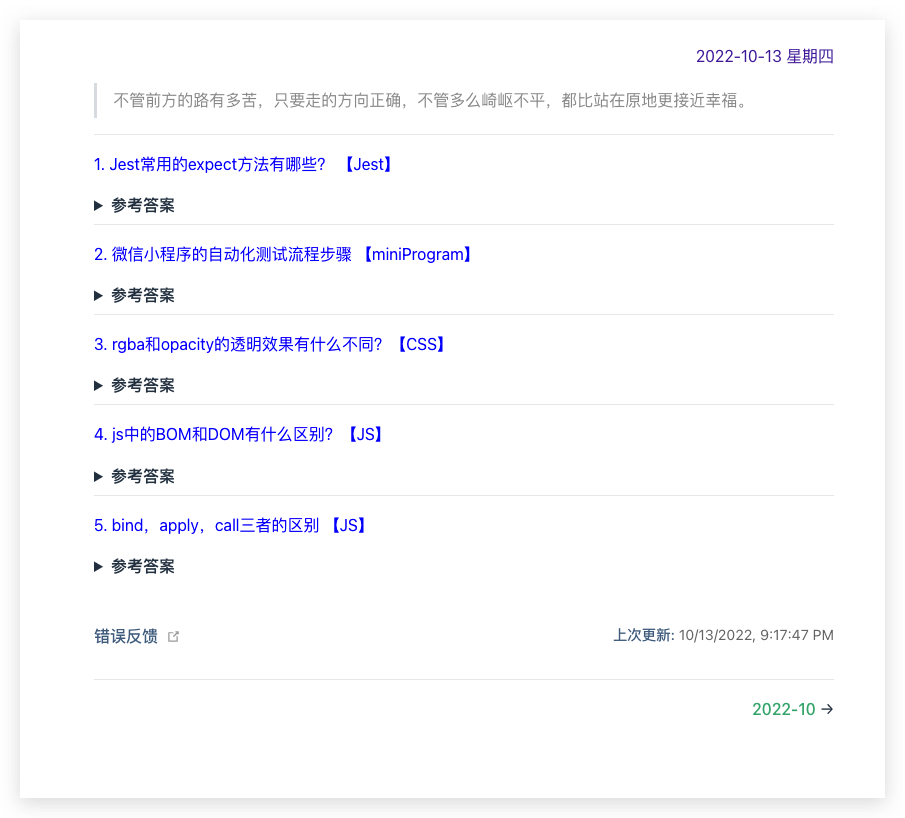Open question 5 on bind, apply, call
The image size is (905, 818).
point(206,526)
